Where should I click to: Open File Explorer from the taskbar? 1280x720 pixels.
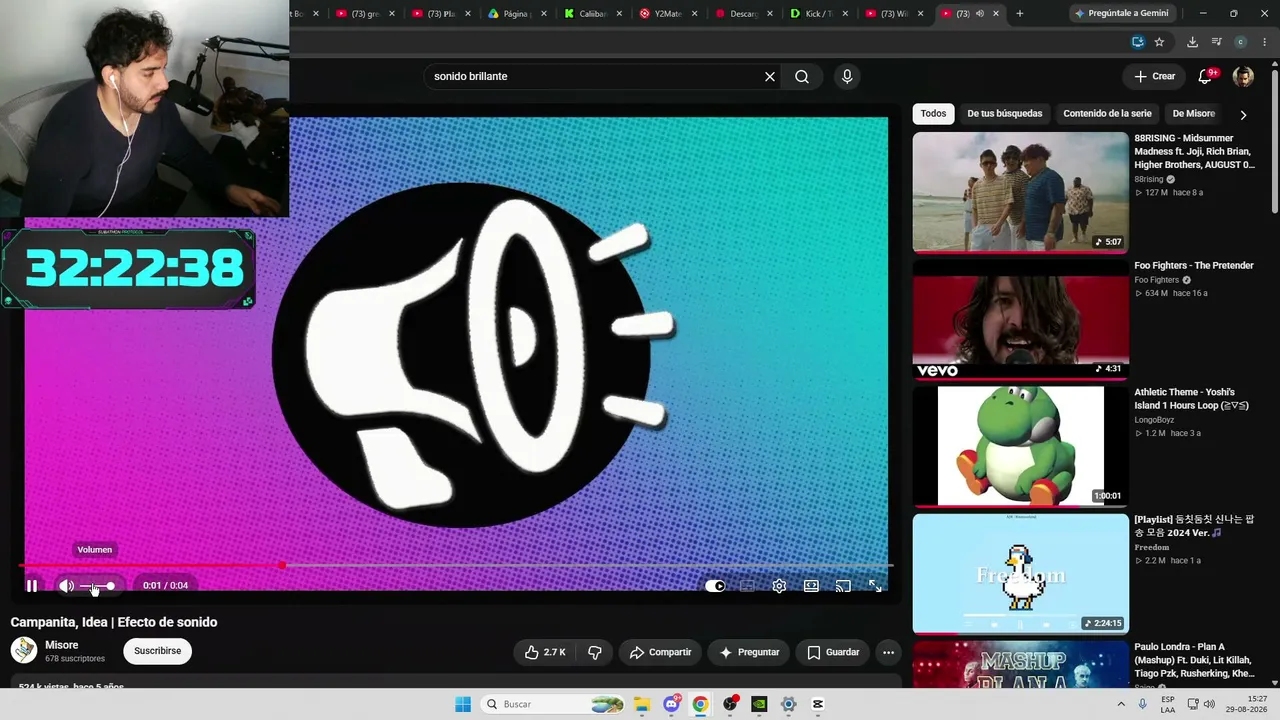(642, 704)
